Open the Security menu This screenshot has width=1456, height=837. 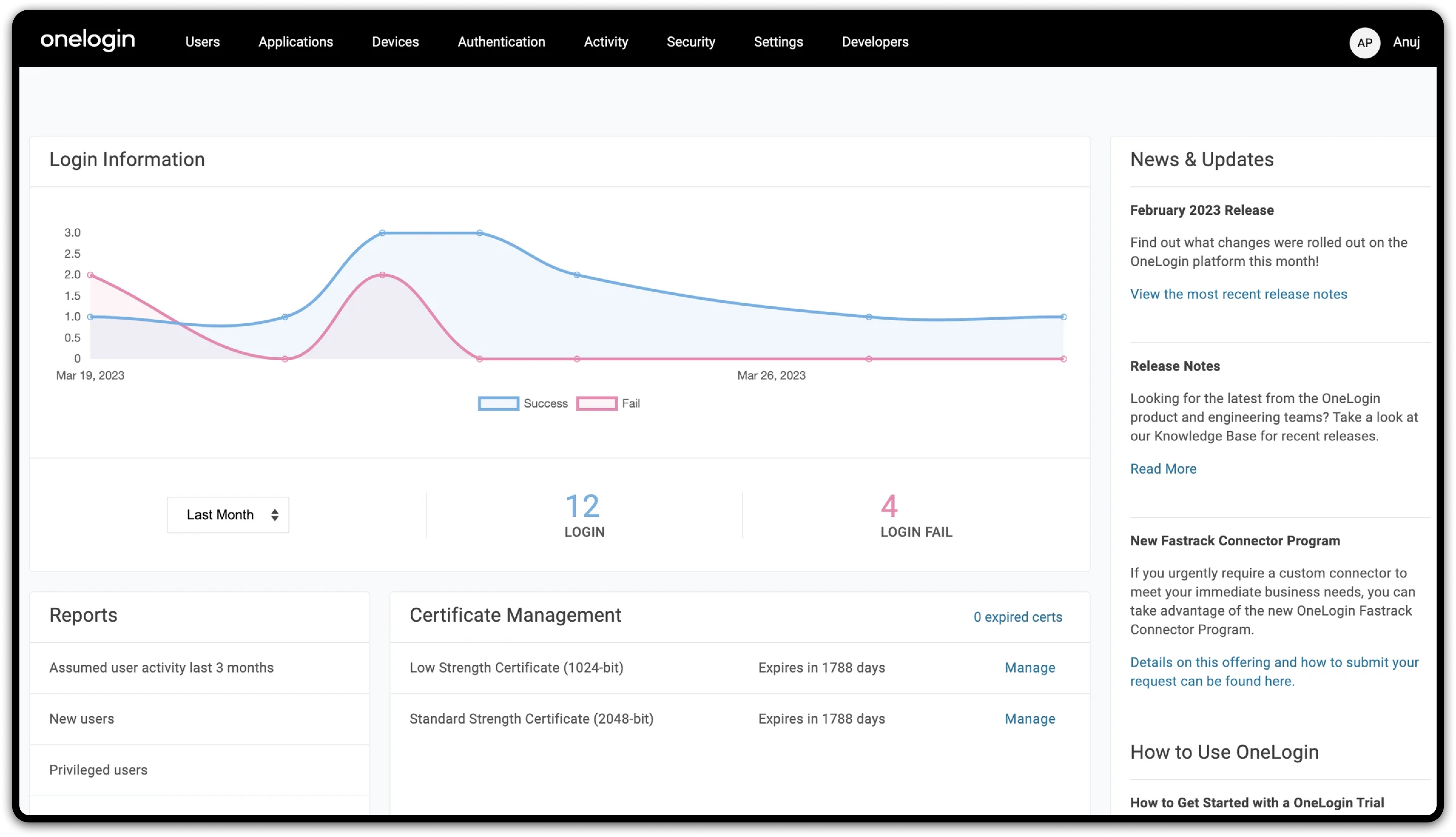click(x=690, y=42)
